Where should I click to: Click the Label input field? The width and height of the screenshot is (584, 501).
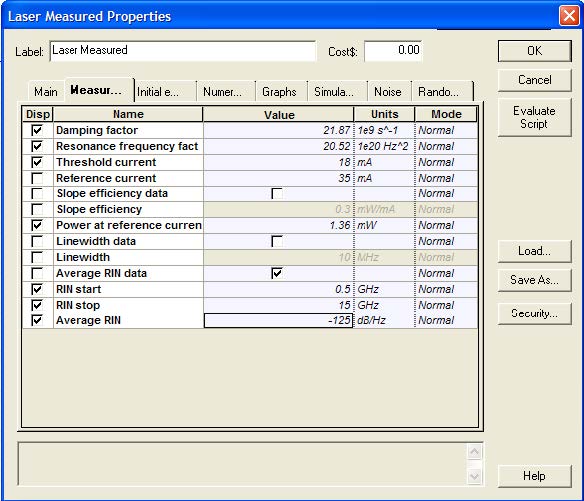pyautogui.click(x=182, y=51)
